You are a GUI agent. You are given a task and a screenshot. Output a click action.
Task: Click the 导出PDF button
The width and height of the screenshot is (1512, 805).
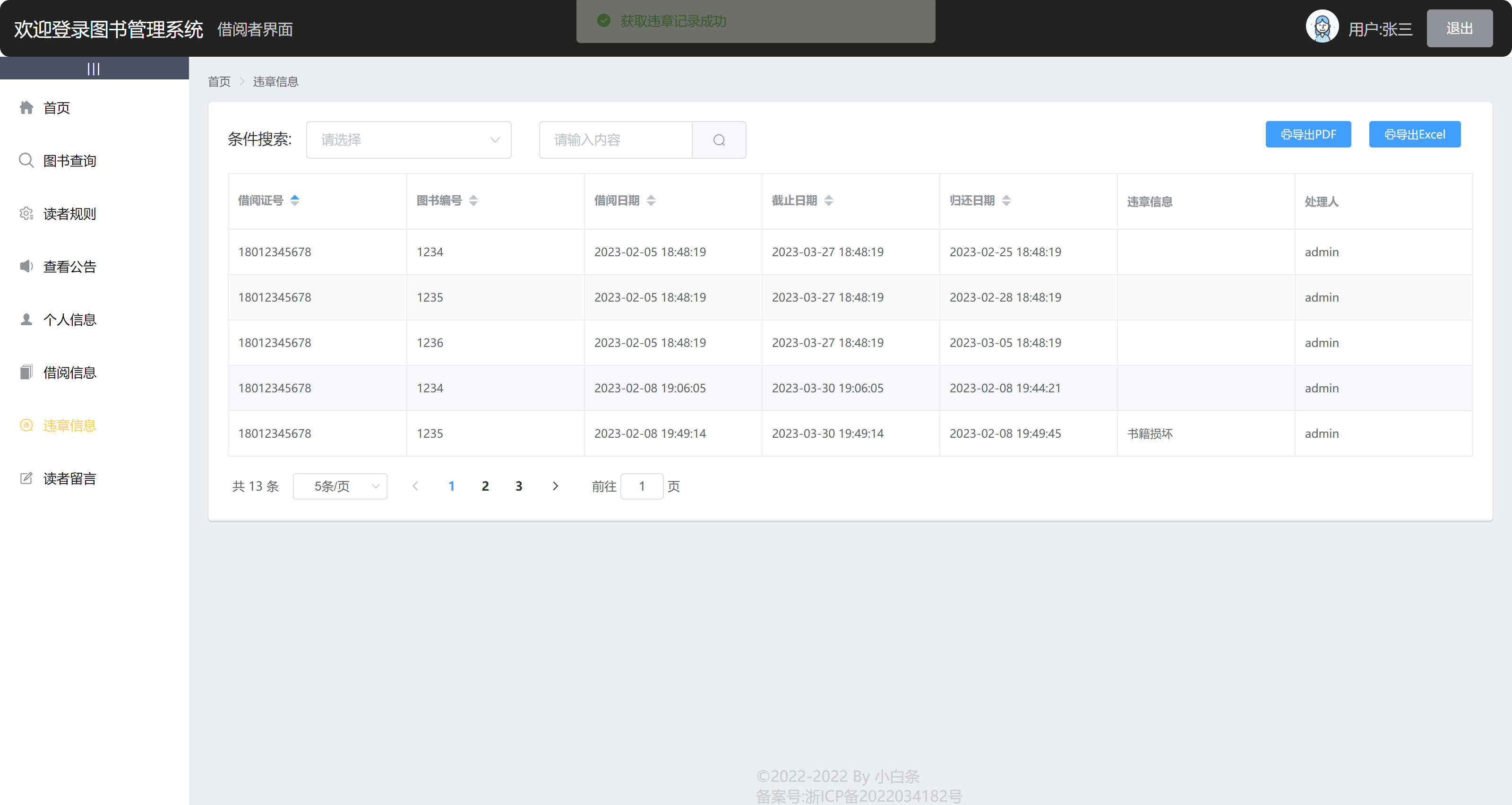(1308, 134)
